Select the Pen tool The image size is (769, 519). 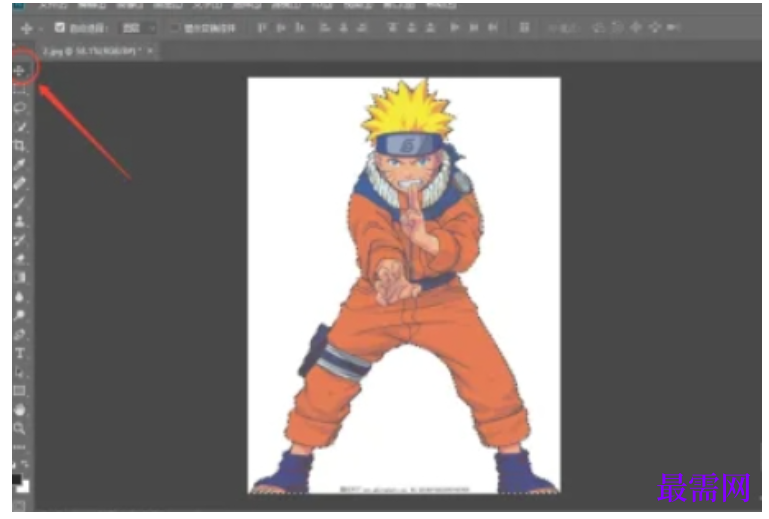pyautogui.click(x=19, y=335)
